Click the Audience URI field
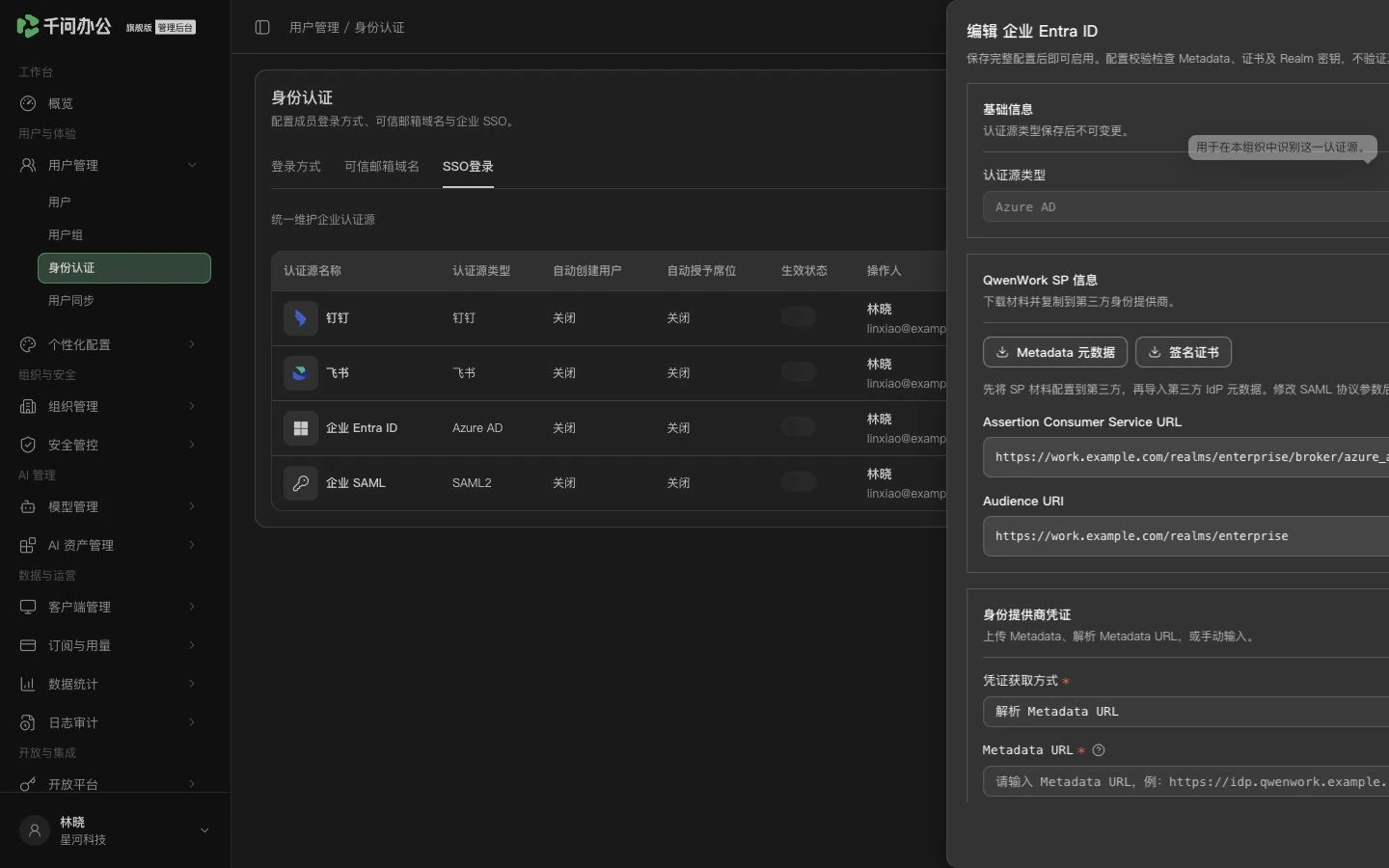Image resolution: width=1389 pixels, height=868 pixels. point(1185,536)
